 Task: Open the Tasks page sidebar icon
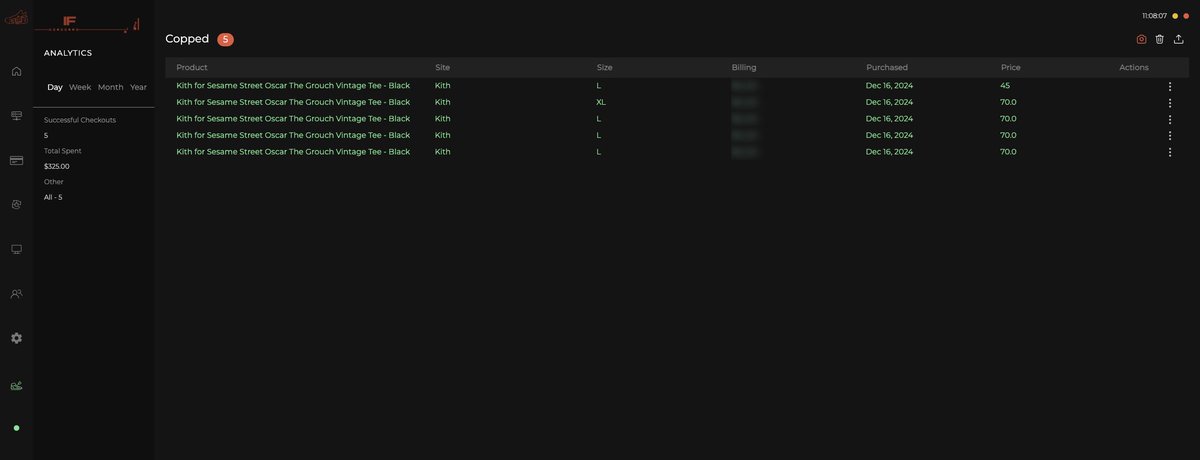[16, 116]
